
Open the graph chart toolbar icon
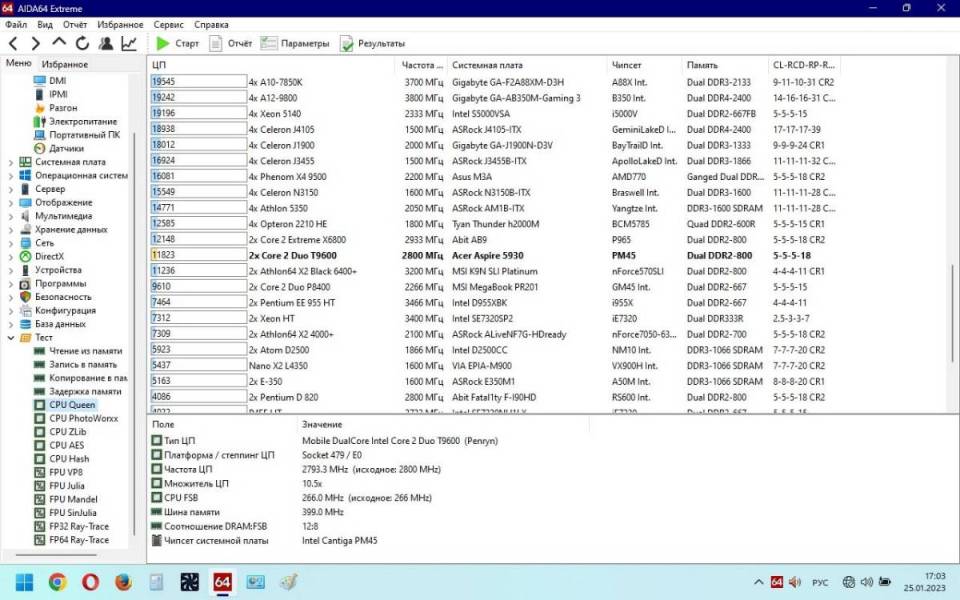coord(129,44)
